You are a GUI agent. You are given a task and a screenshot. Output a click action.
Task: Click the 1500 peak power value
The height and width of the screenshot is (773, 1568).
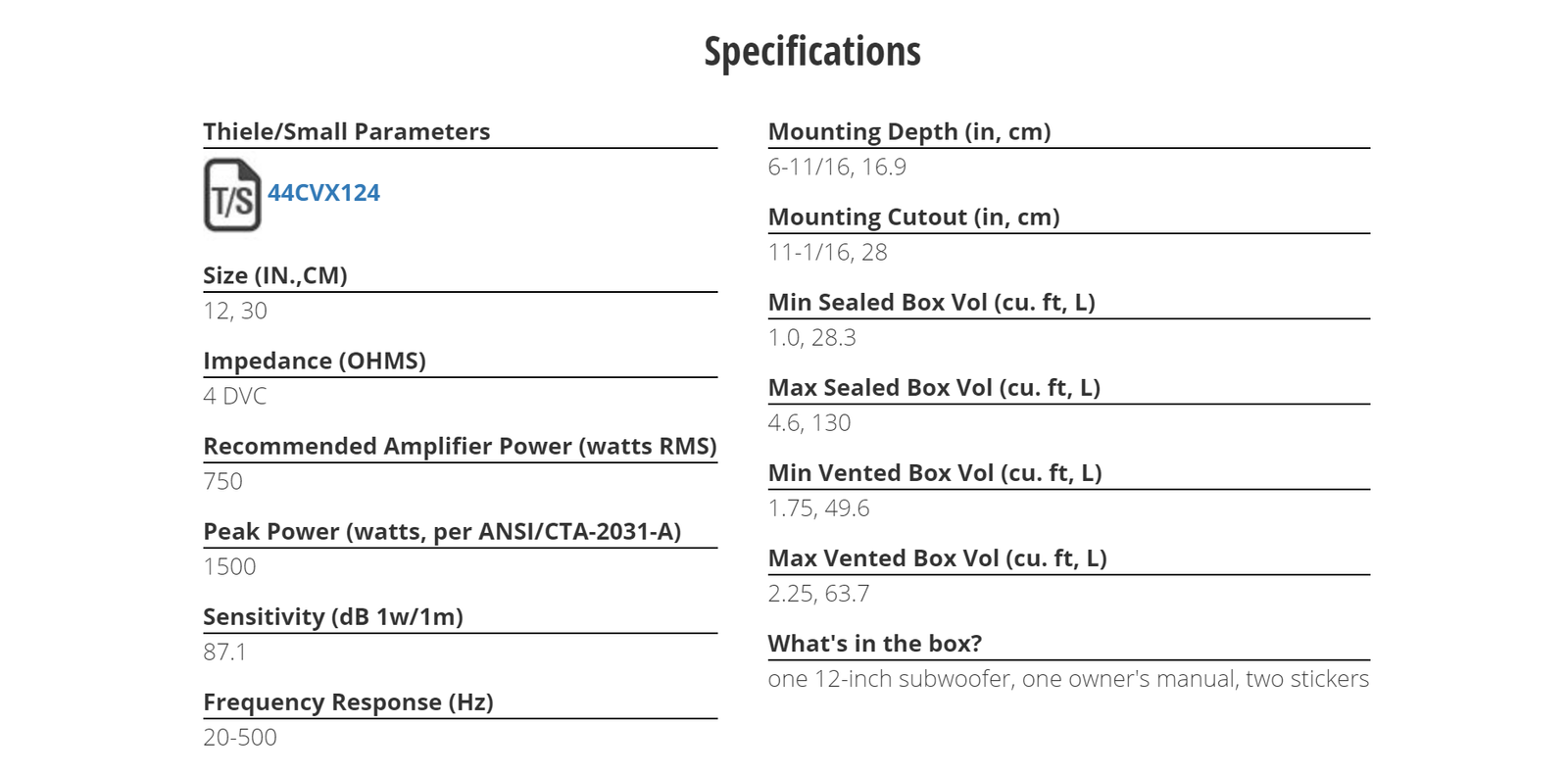coord(229,566)
